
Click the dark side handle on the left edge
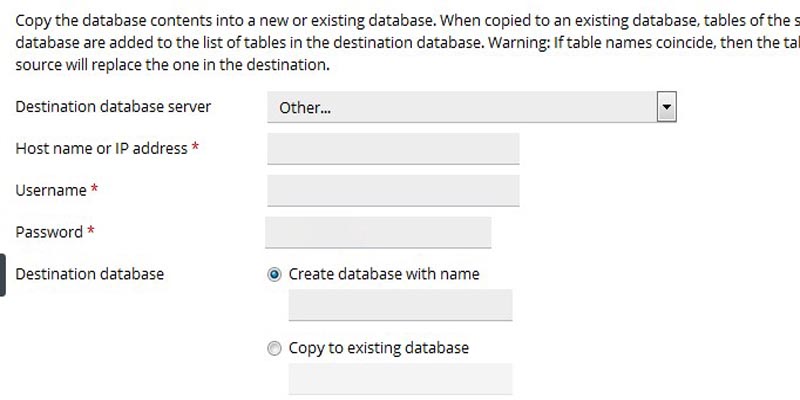[3, 275]
